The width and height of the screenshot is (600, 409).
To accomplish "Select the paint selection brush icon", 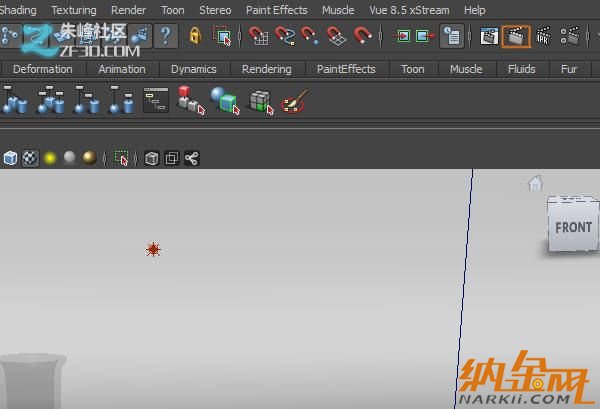I will 294,100.
